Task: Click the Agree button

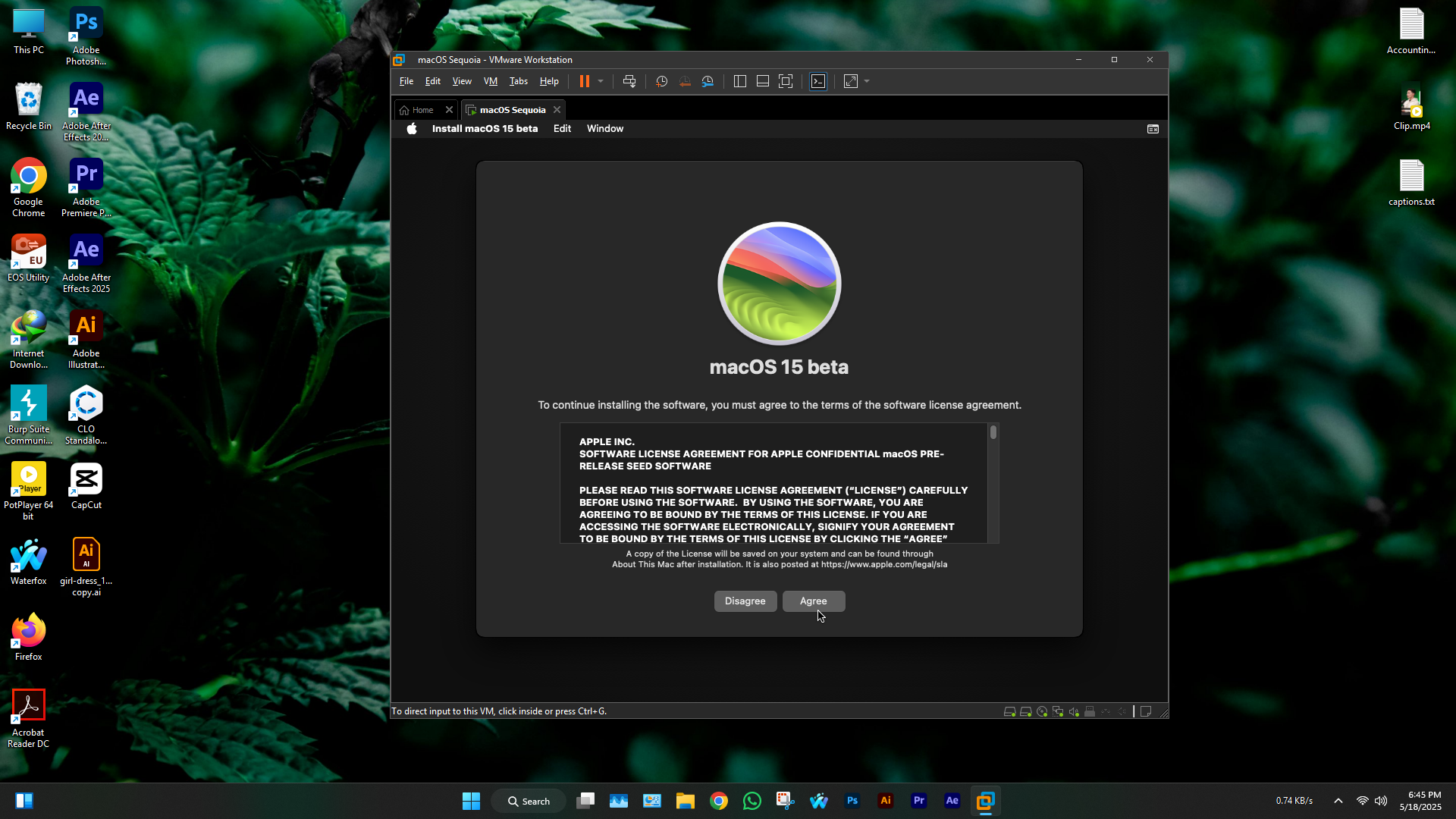Action: pyautogui.click(x=813, y=601)
